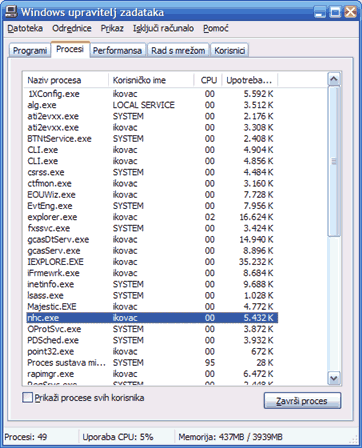Select the explorer.exe process
Screen dimensions: 362x448
pos(151,217)
